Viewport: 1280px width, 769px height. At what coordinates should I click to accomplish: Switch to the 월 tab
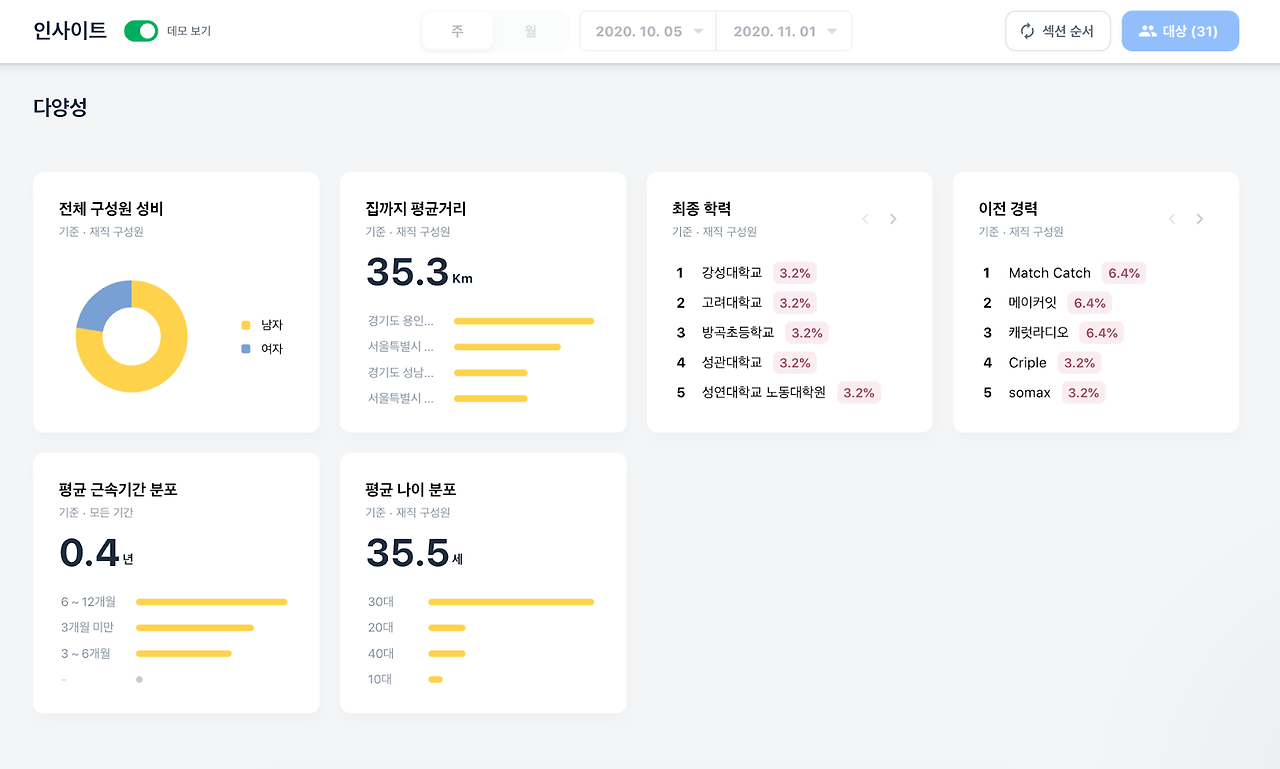pyautogui.click(x=530, y=31)
